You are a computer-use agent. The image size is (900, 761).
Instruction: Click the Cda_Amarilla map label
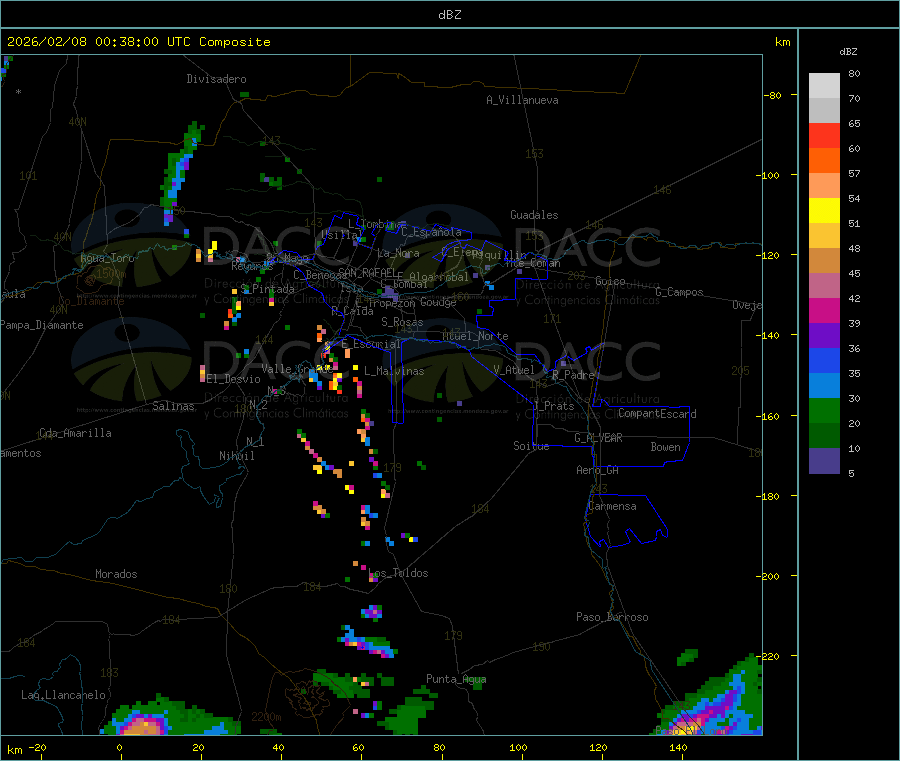(75, 433)
